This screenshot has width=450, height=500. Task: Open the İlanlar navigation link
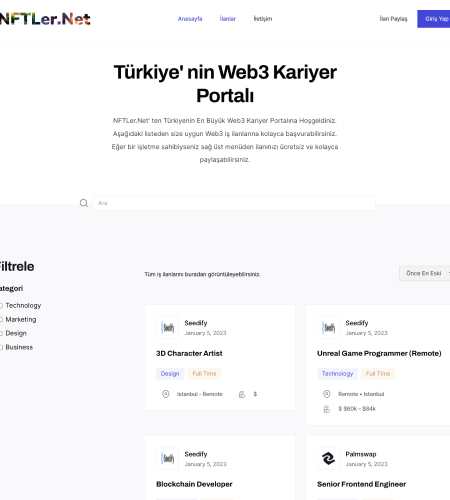tap(228, 19)
